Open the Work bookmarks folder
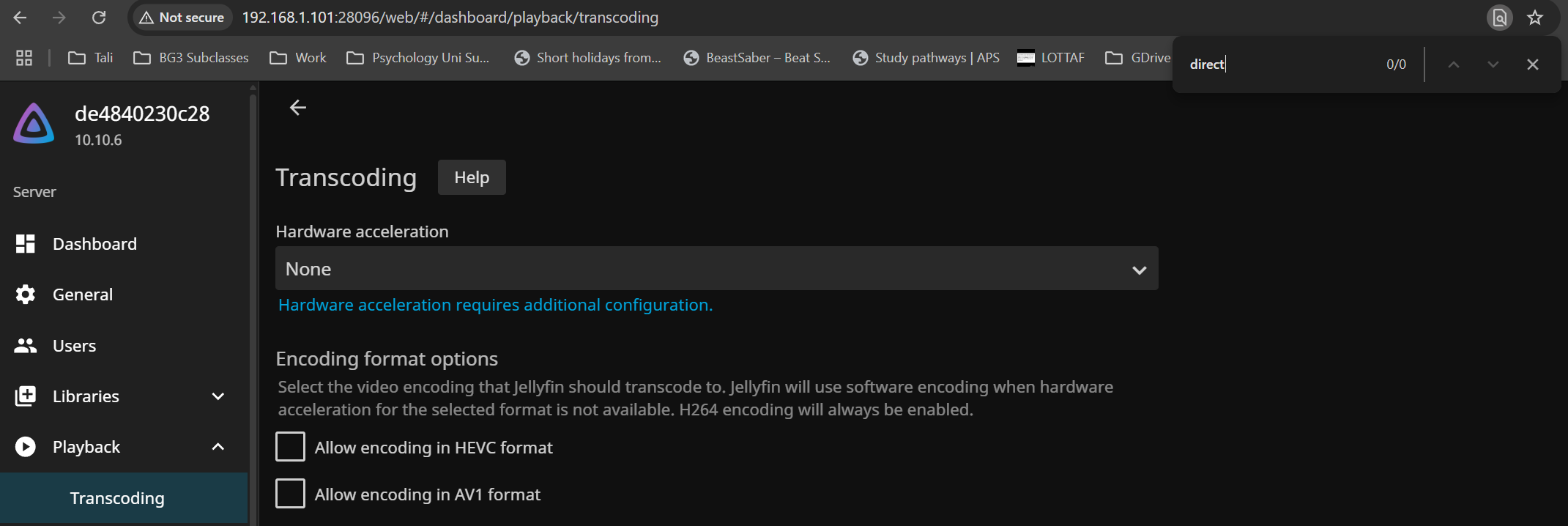The height and width of the screenshot is (526, 1568). (298, 58)
